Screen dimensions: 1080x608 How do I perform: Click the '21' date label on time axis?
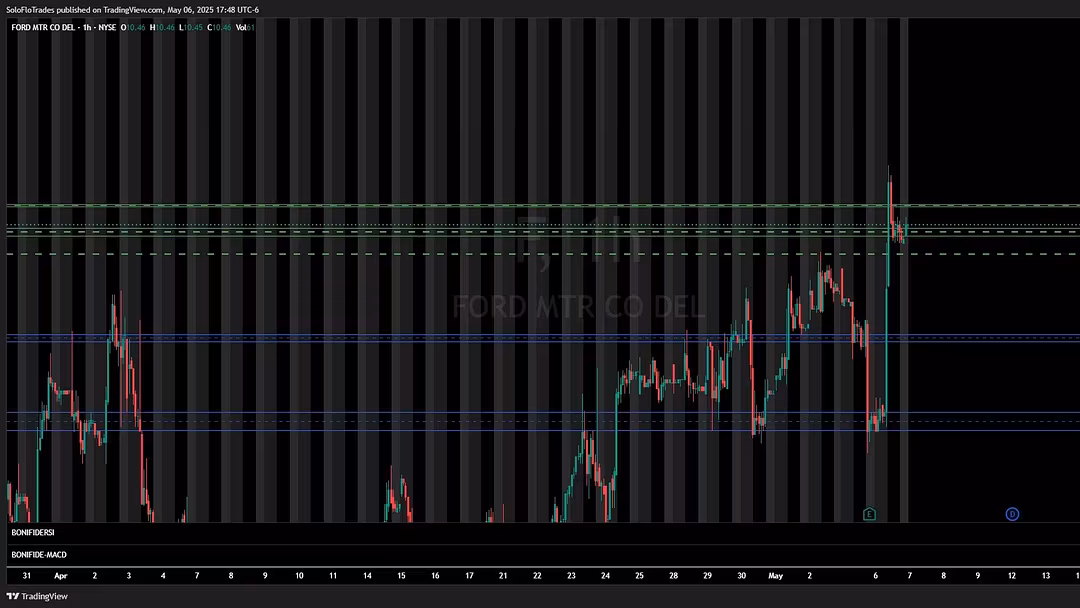pos(503,576)
